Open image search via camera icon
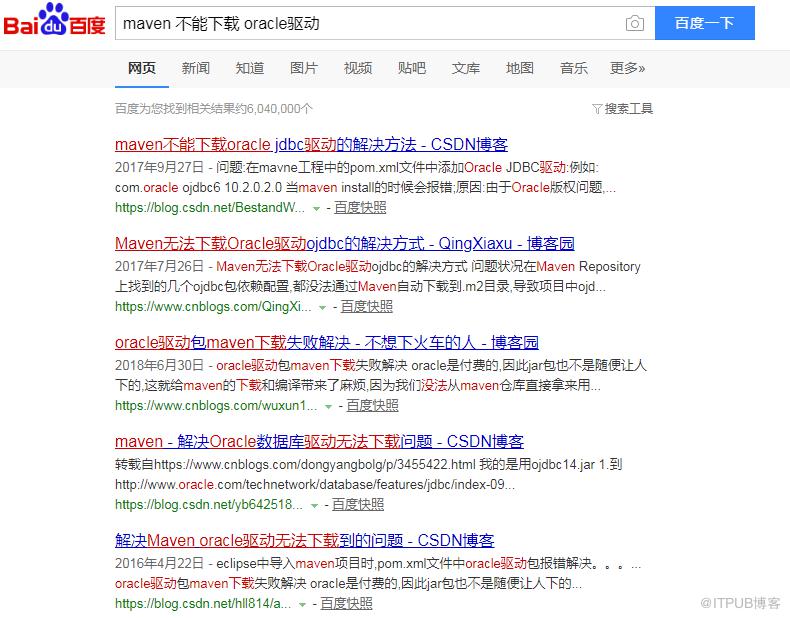Viewport: 790px width, 618px height. point(635,23)
